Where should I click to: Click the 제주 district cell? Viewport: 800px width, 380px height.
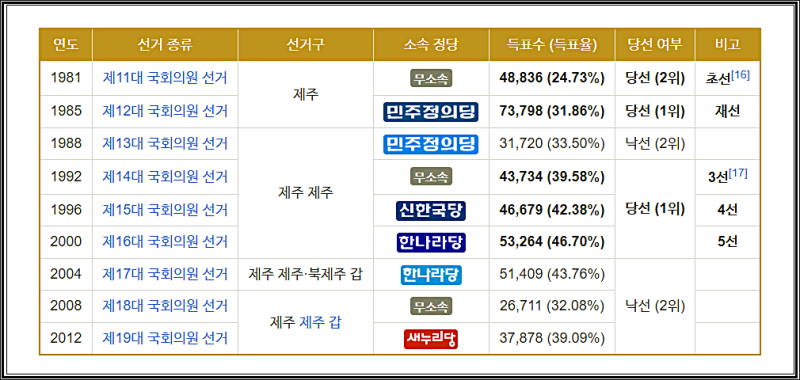pos(306,94)
